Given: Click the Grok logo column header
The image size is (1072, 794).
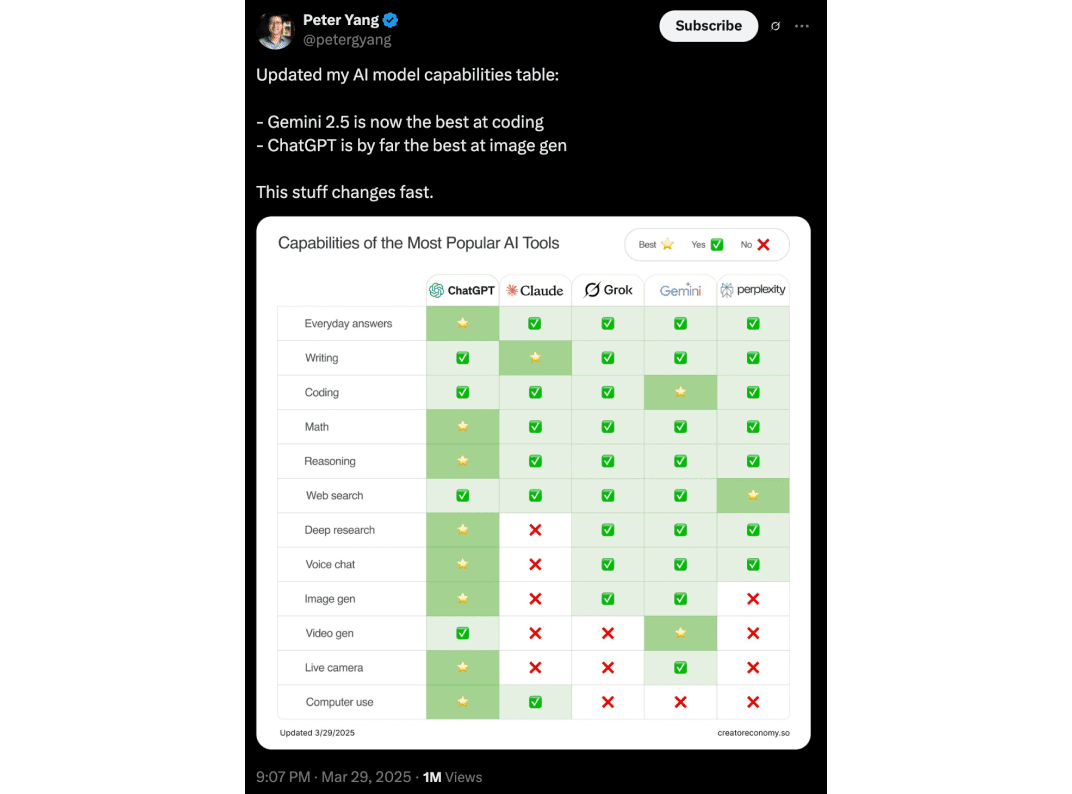Looking at the screenshot, I should [x=608, y=290].
